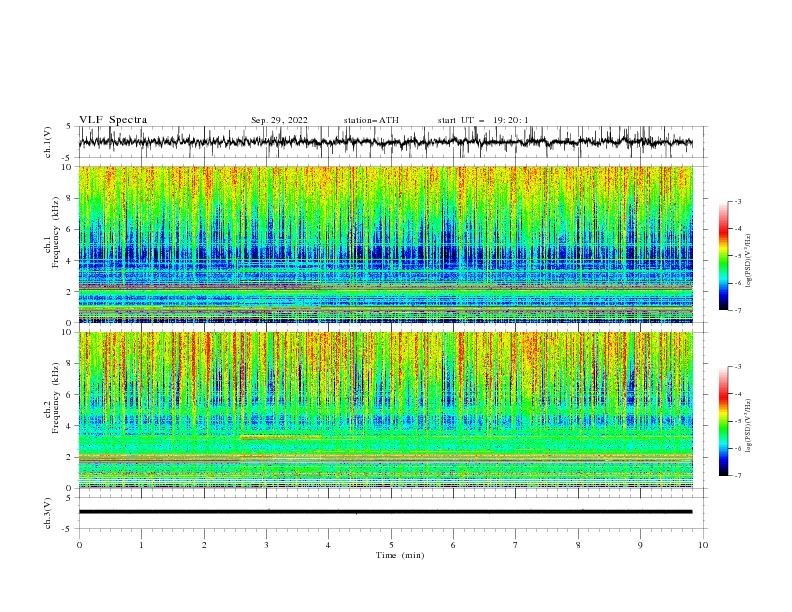Image resolution: width=792 pixels, height=612 pixels.
Task: Click the "start UT = 19:20:1" text
Action: coord(483,120)
